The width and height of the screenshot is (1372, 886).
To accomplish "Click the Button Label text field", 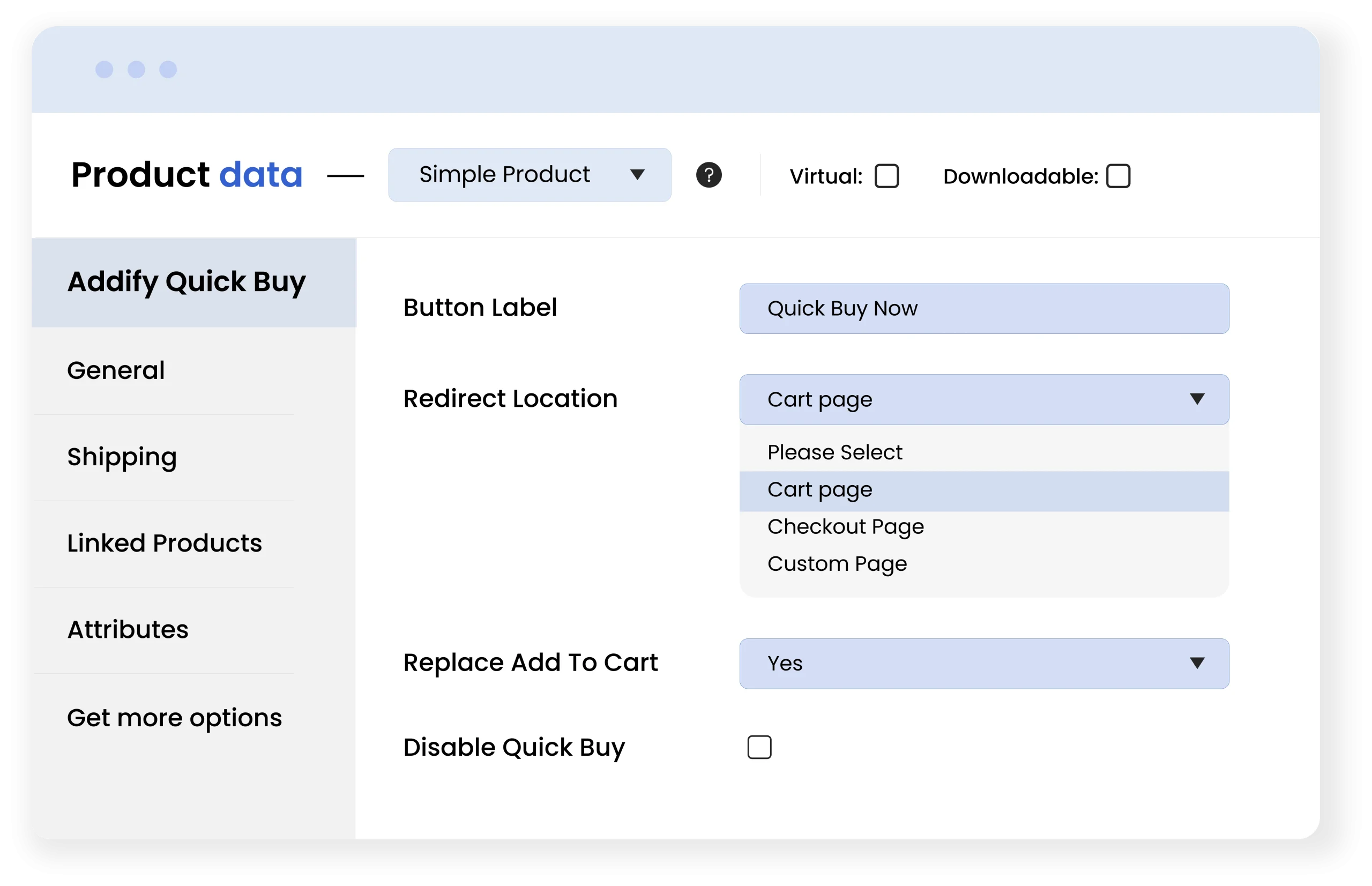I will coord(983,309).
